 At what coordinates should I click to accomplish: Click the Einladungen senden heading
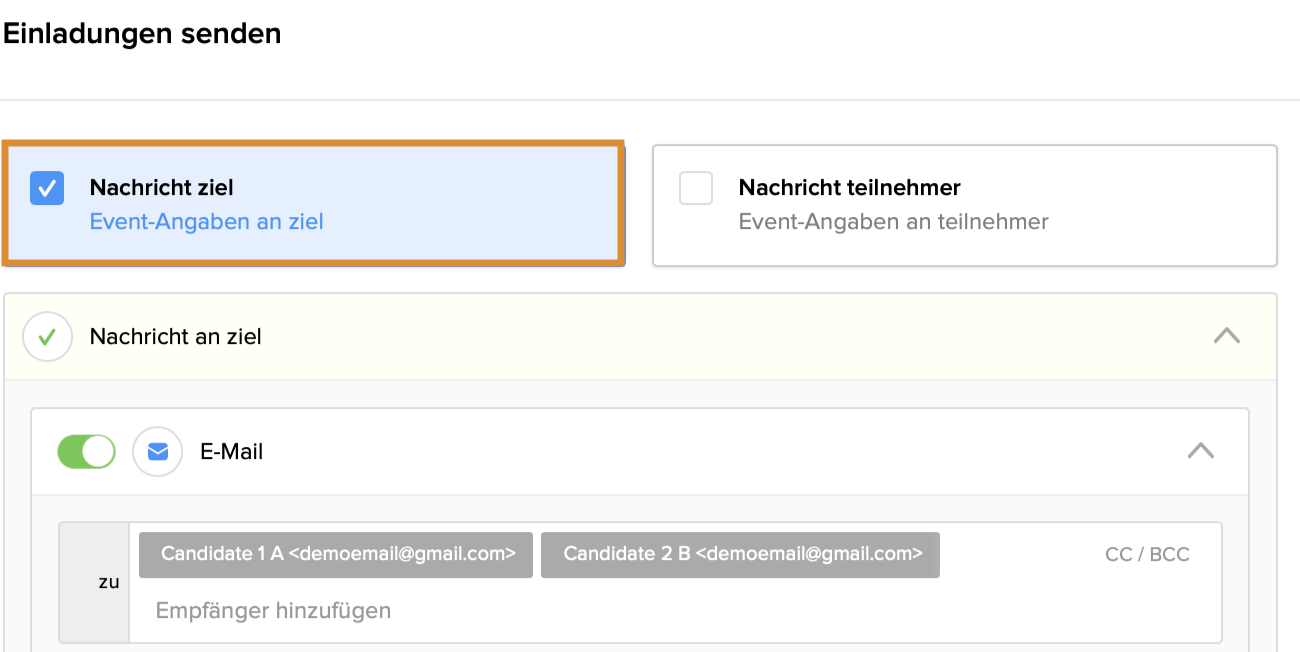(142, 34)
